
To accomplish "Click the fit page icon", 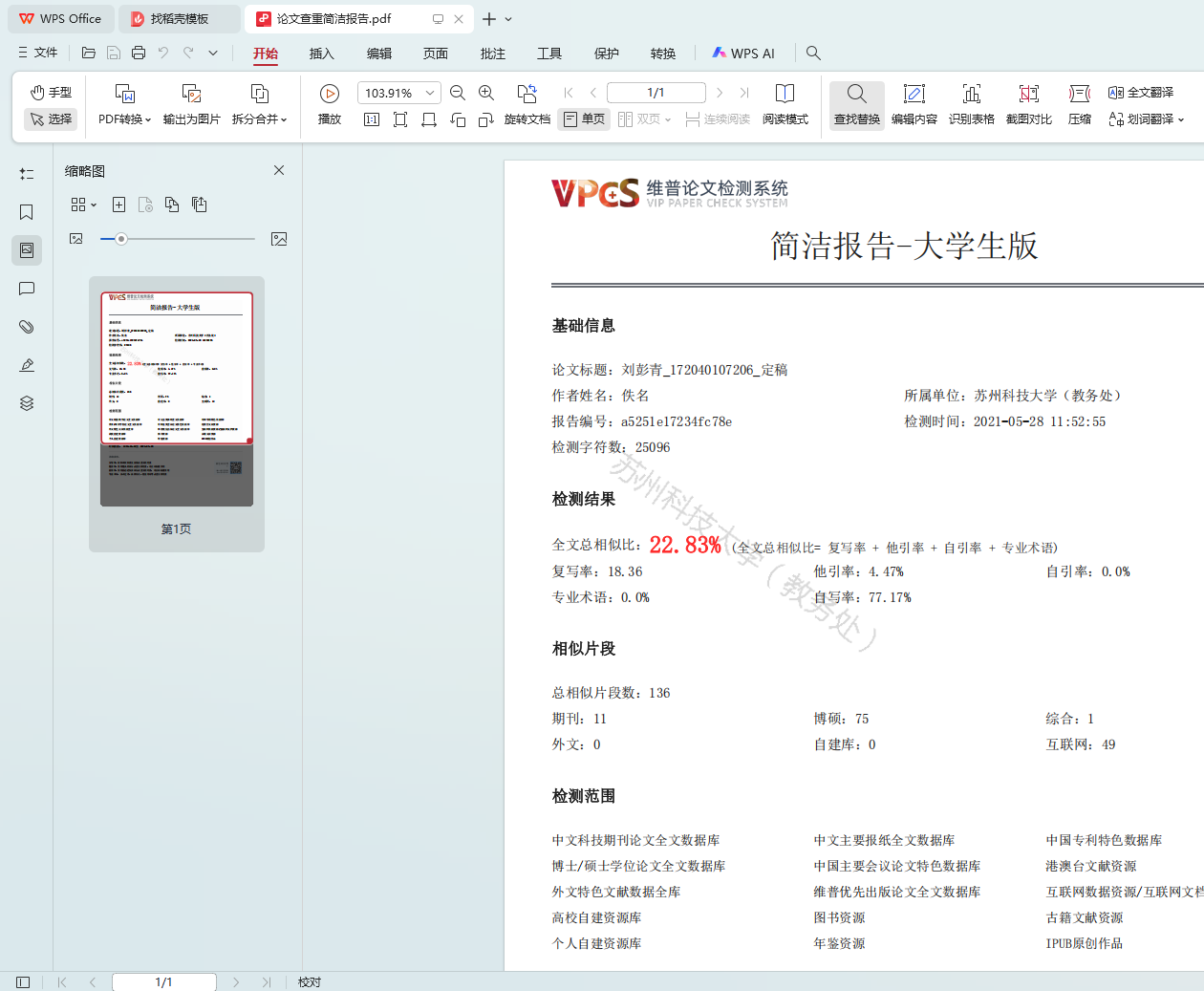I will point(400,119).
